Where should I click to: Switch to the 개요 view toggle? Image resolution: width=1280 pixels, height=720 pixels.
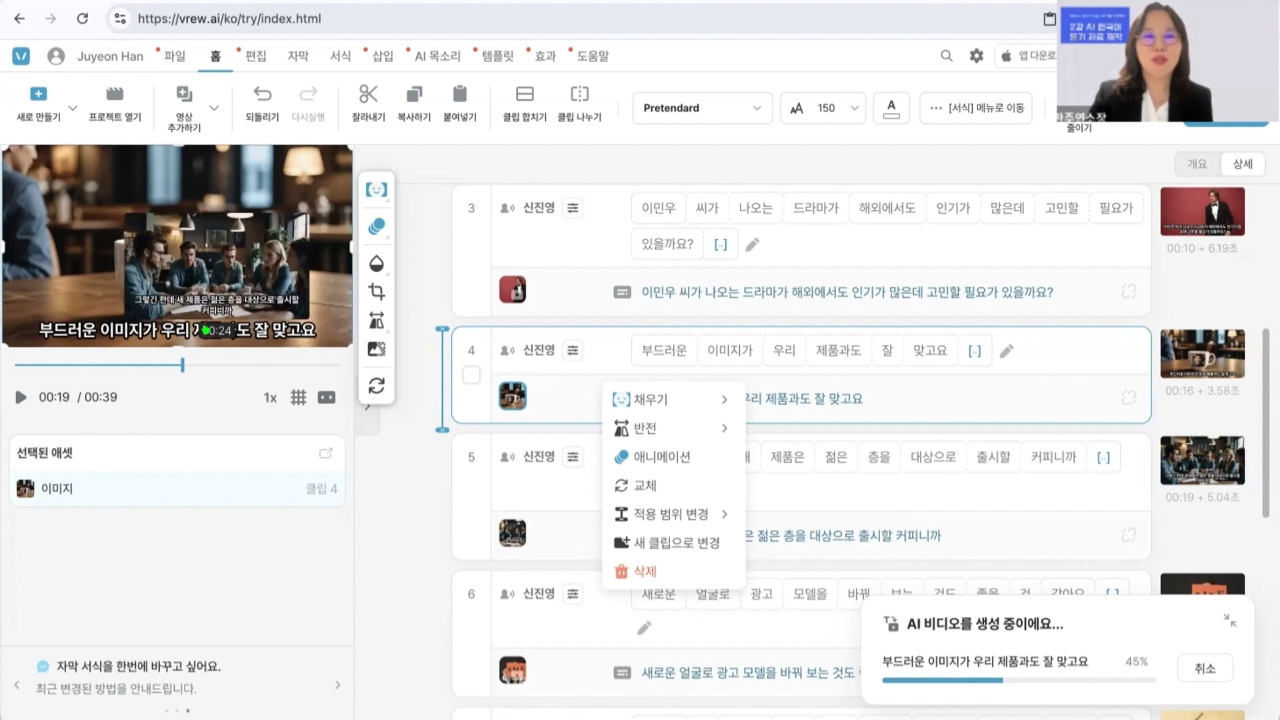click(1197, 164)
